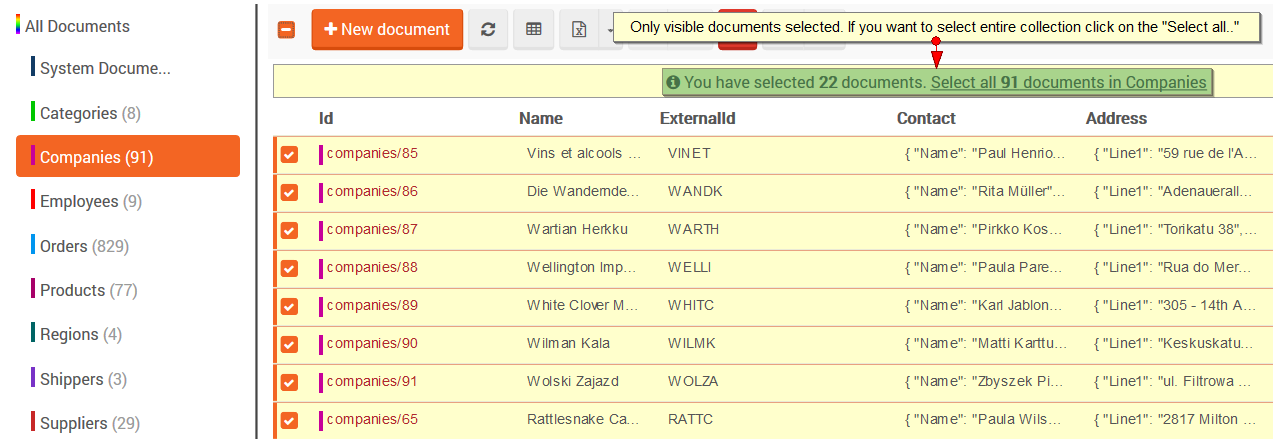Uncheck the companies/85 row checkbox

coord(289,154)
